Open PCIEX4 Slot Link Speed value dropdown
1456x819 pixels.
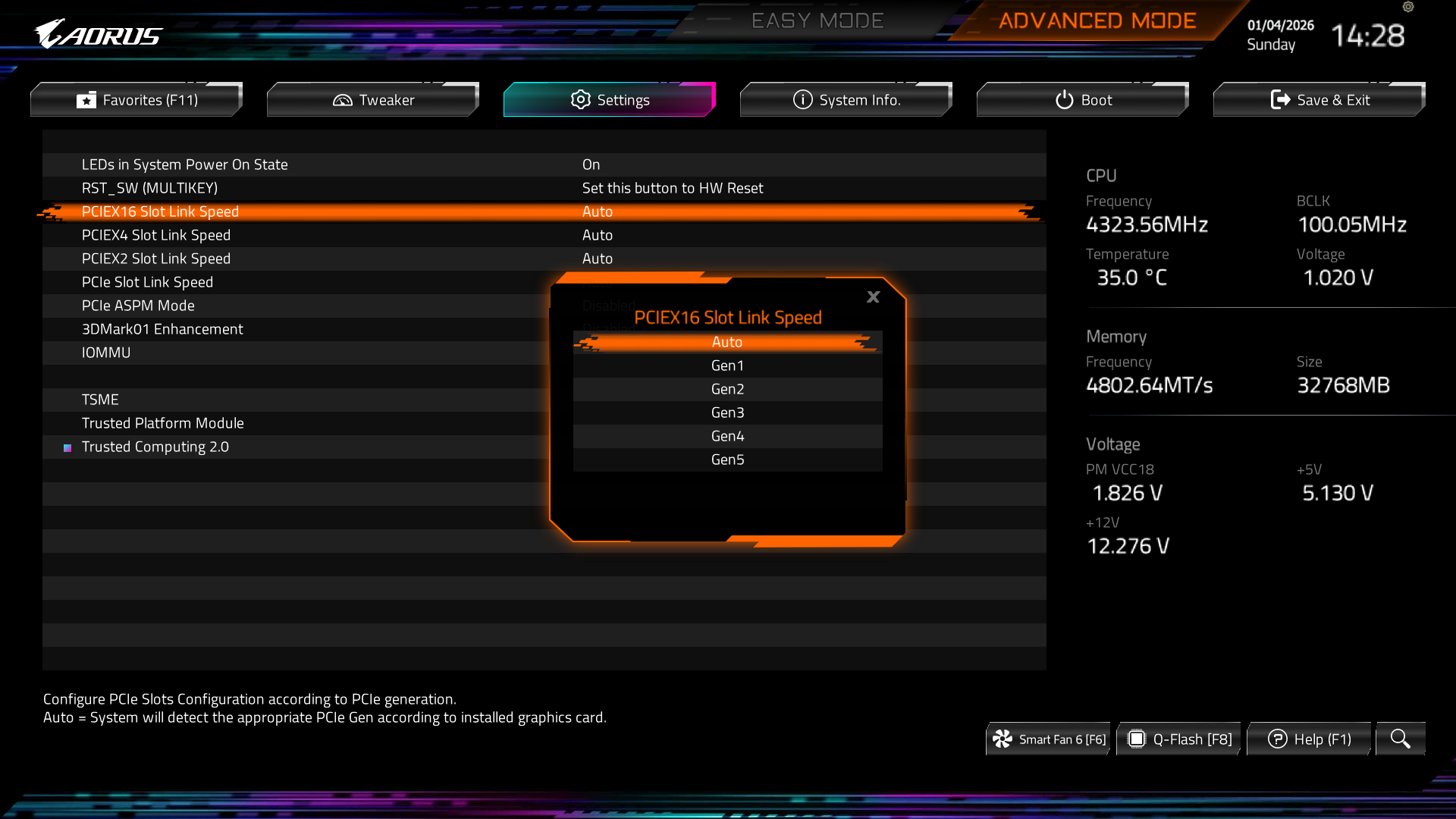598,235
